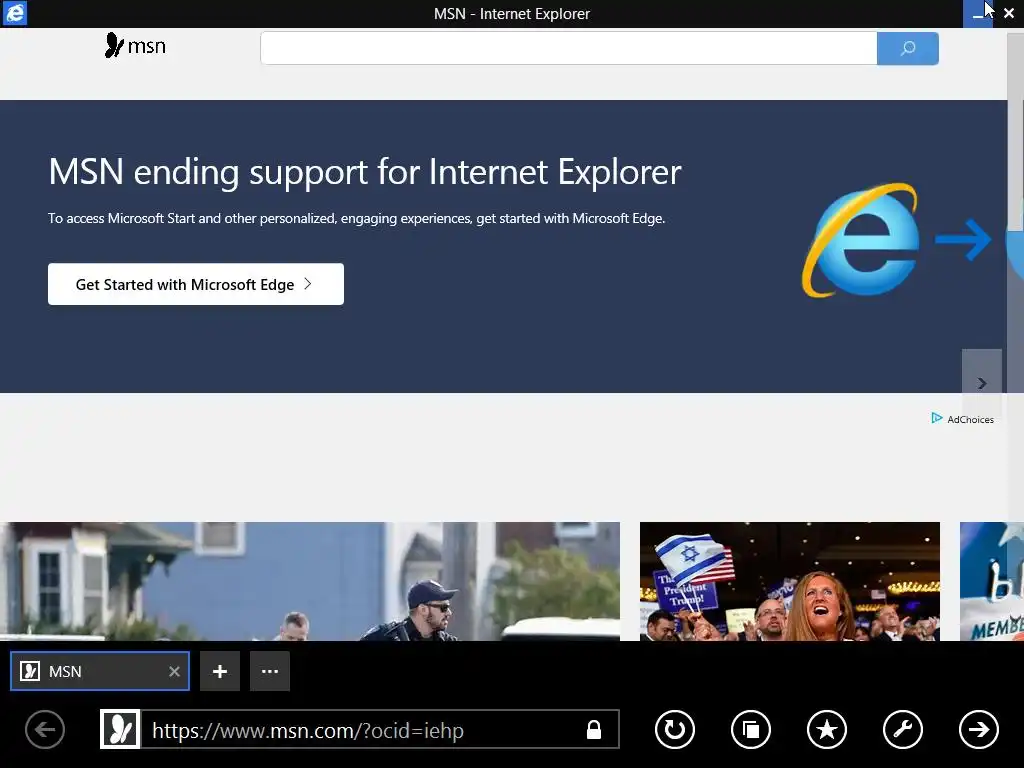Viewport: 1024px width, 768px height.
Task: Click the MSN site icon in address bar
Action: 120,729
